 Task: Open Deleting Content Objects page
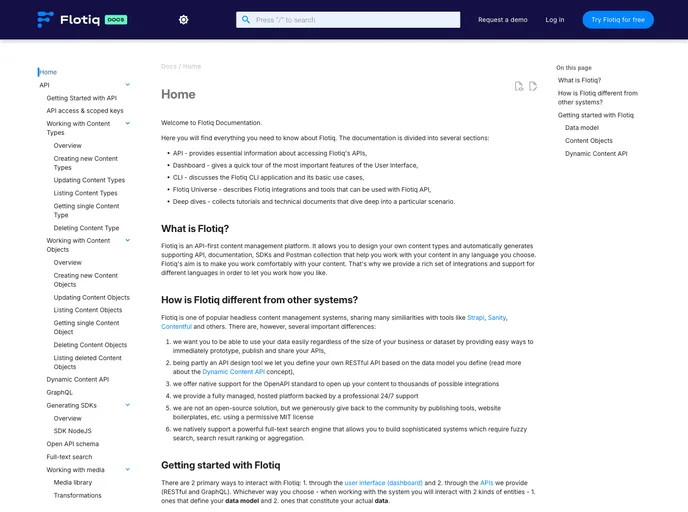click(90, 345)
